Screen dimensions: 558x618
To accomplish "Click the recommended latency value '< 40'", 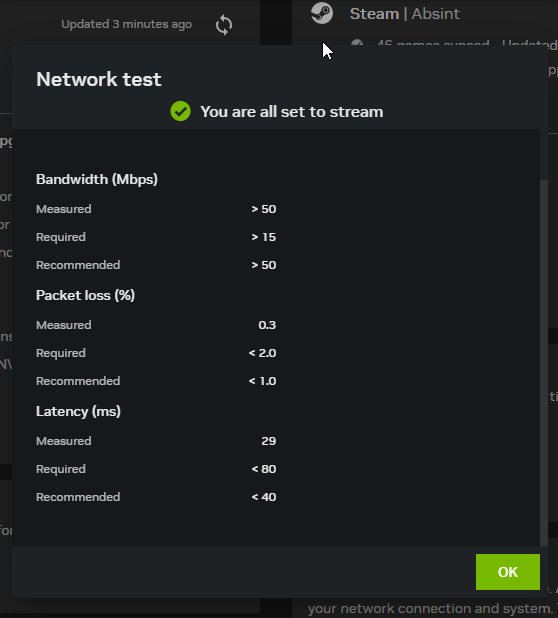I will [x=264, y=497].
